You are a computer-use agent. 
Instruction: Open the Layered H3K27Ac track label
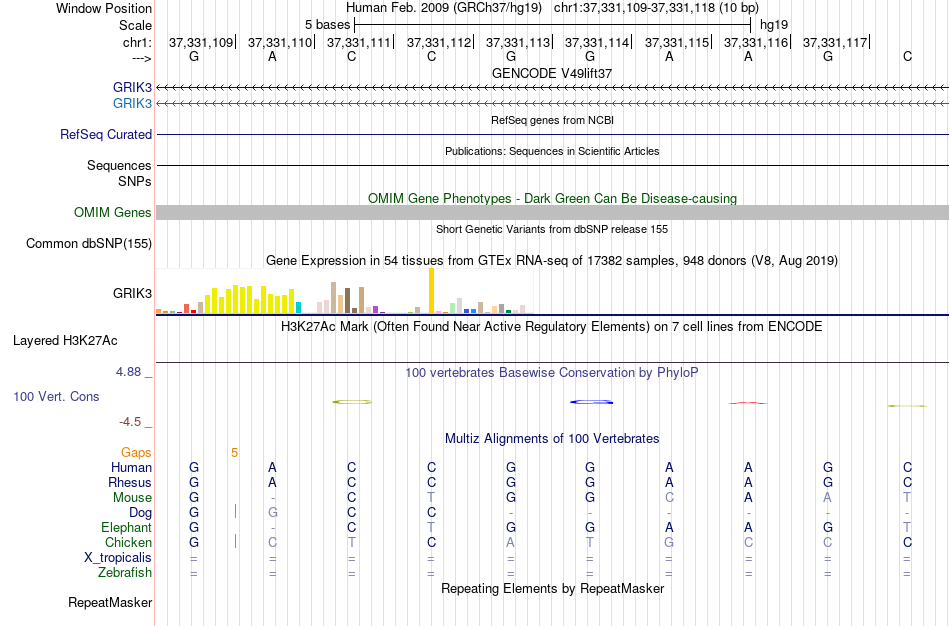(x=65, y=341)
